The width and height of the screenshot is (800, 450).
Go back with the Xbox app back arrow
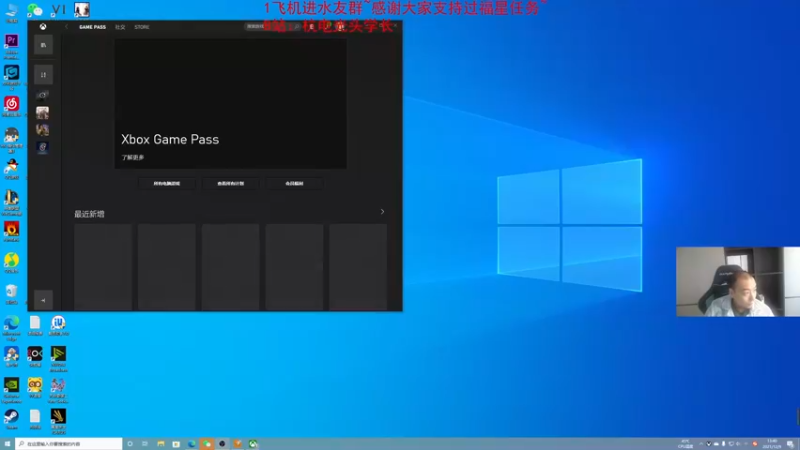point(66,27)
